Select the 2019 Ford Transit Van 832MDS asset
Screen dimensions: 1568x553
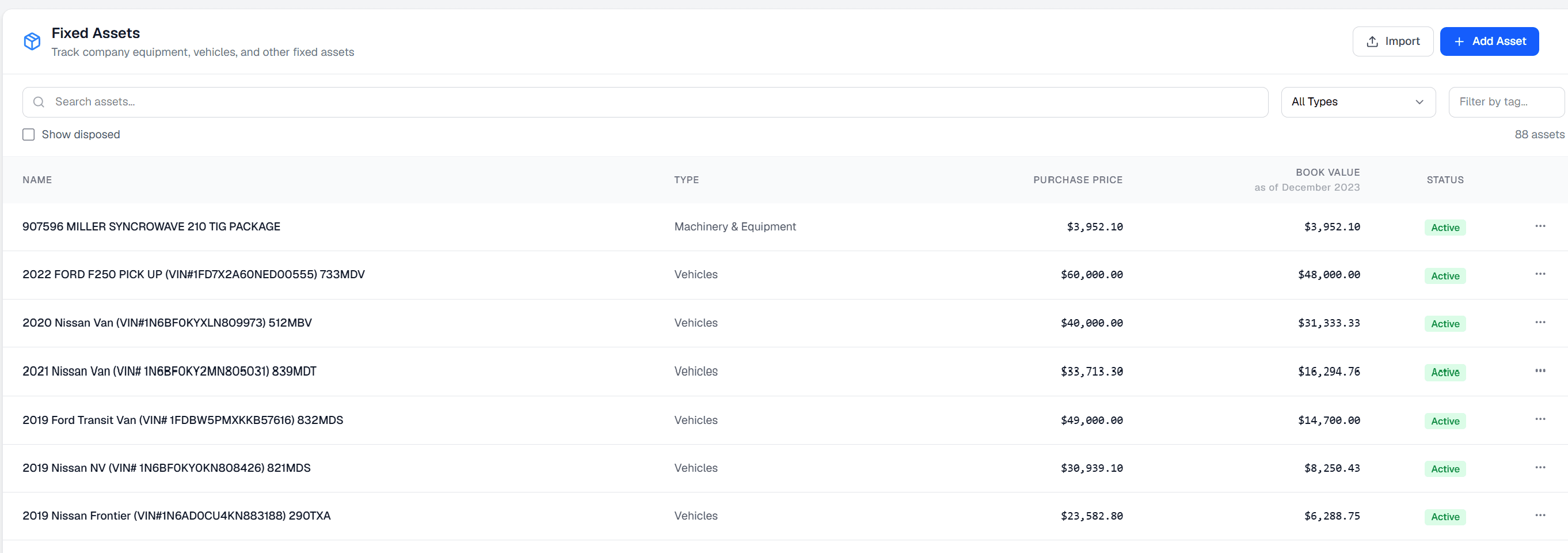coord(182,421)
